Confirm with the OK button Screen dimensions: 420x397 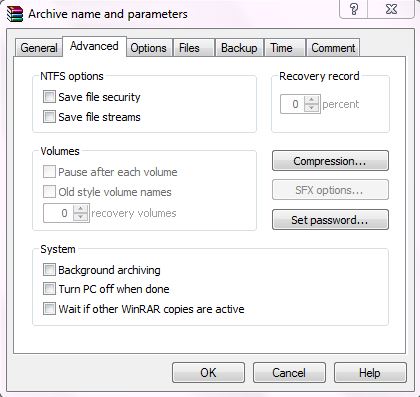pos(208,372)
